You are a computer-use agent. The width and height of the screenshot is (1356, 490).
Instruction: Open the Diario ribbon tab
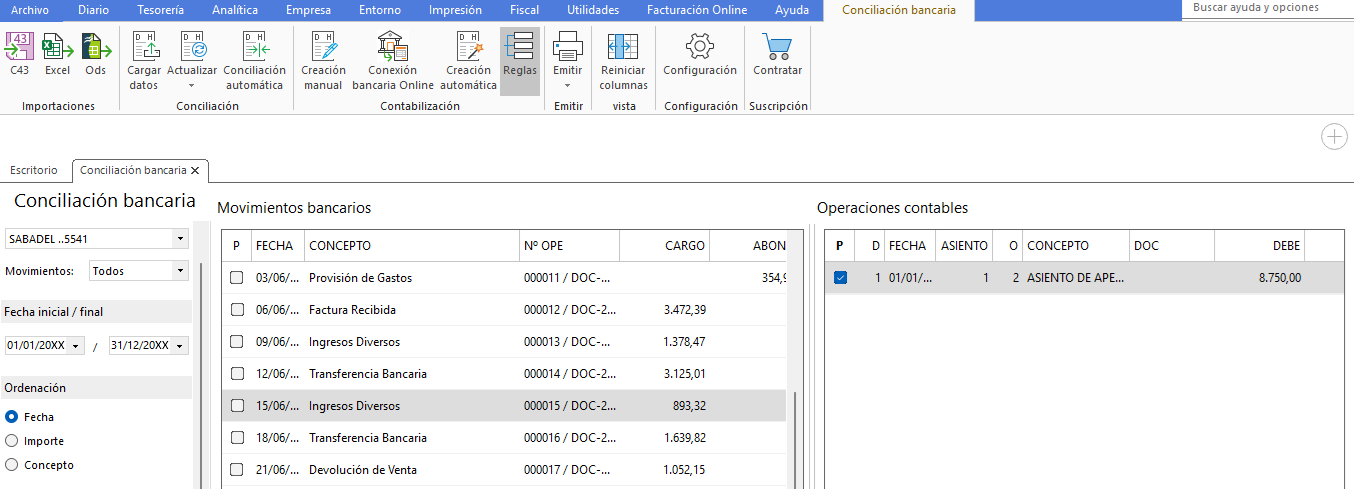tap(95, 10)
